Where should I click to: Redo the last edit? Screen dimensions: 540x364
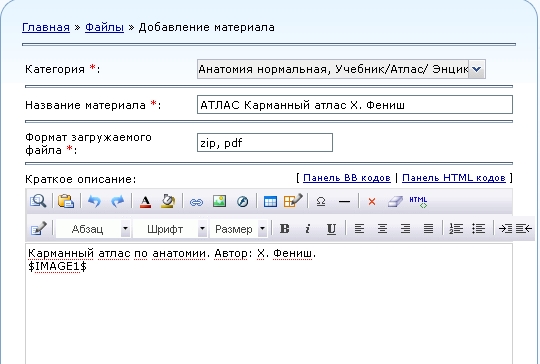[117, 201]
